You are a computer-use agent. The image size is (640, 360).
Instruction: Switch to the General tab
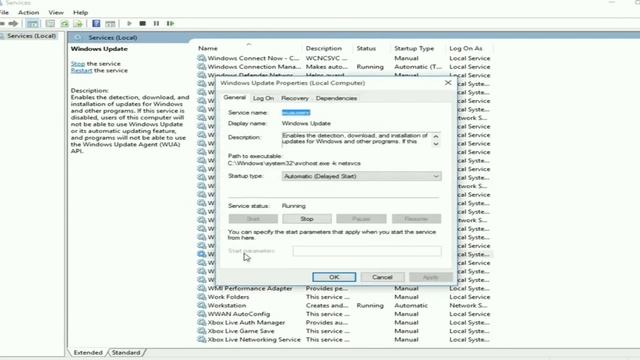[x=234, y=98]
